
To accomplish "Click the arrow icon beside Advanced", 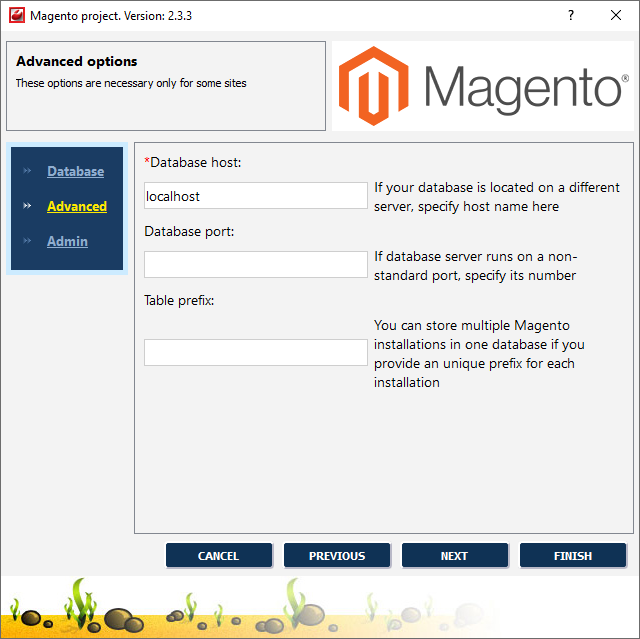I will point(27,206).
